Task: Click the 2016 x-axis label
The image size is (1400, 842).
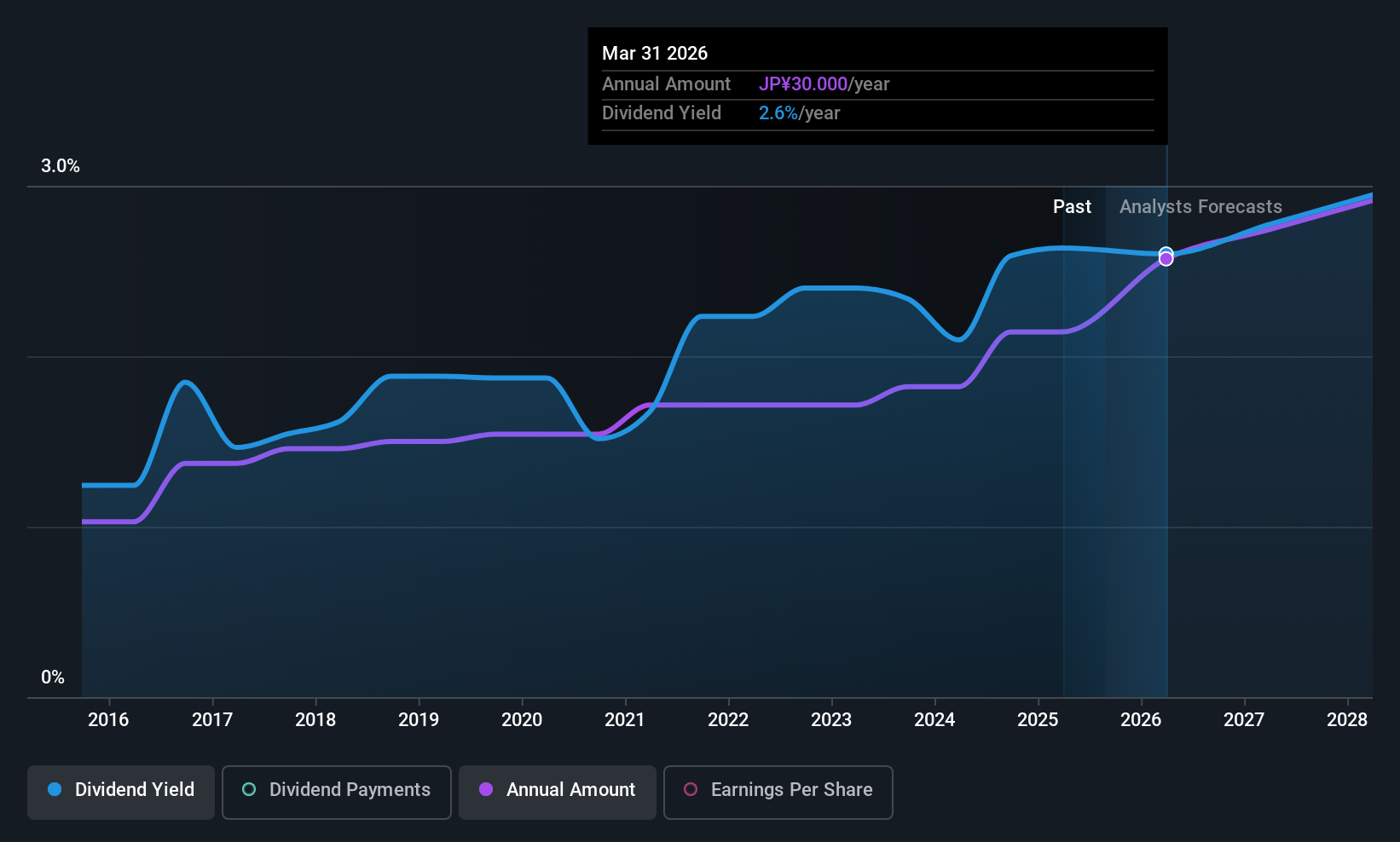Action: pos(108,720)
